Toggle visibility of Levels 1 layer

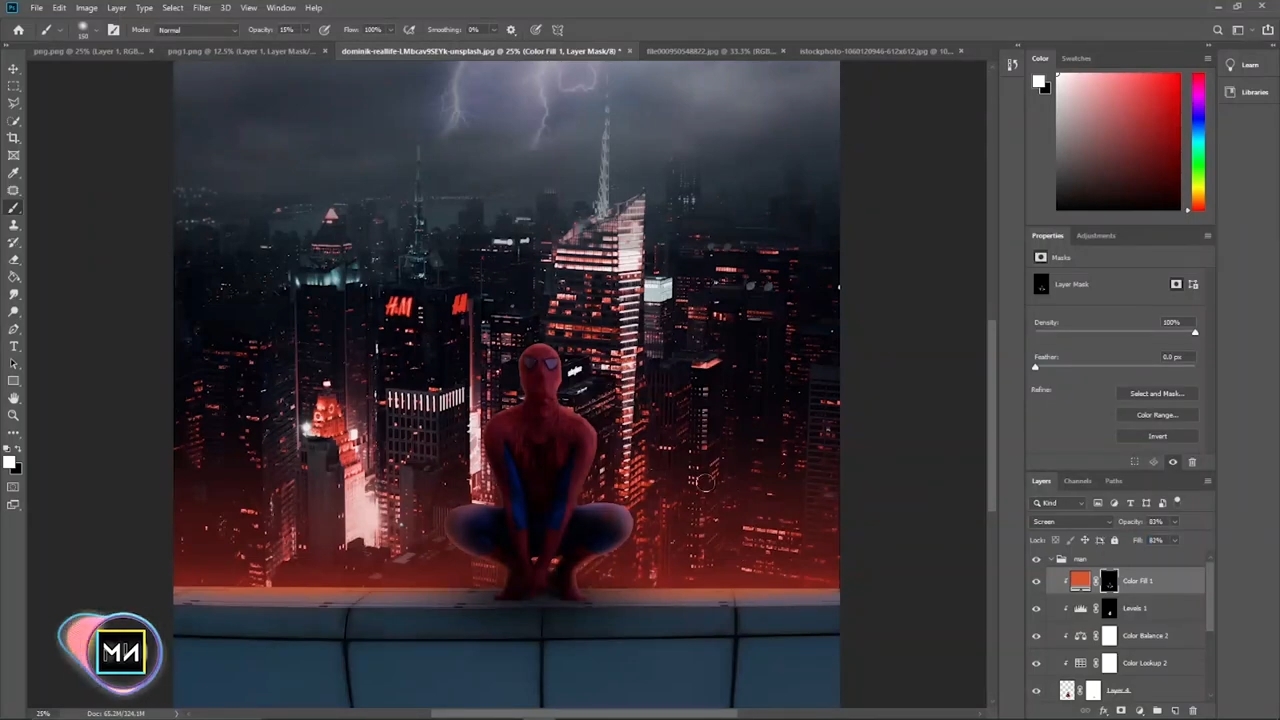[x=1036, y=608]
